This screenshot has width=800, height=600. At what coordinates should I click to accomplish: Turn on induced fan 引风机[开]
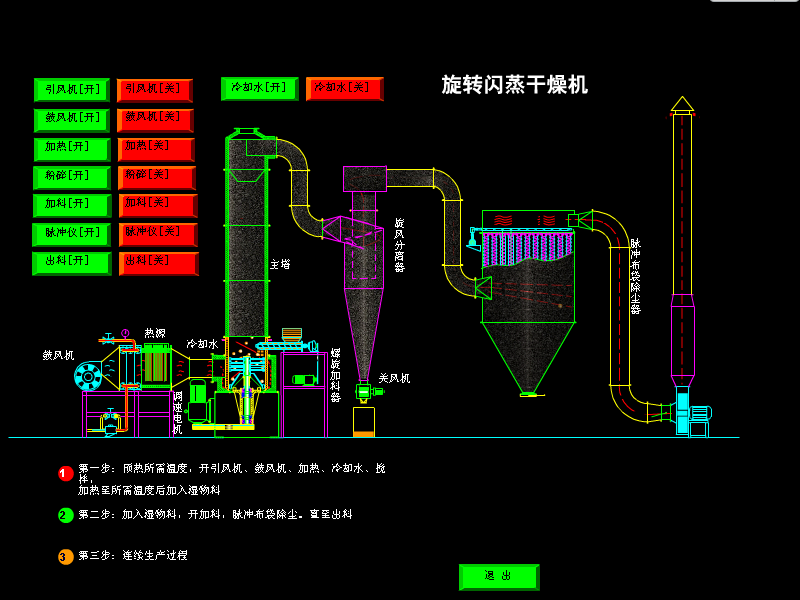(72, 90)
